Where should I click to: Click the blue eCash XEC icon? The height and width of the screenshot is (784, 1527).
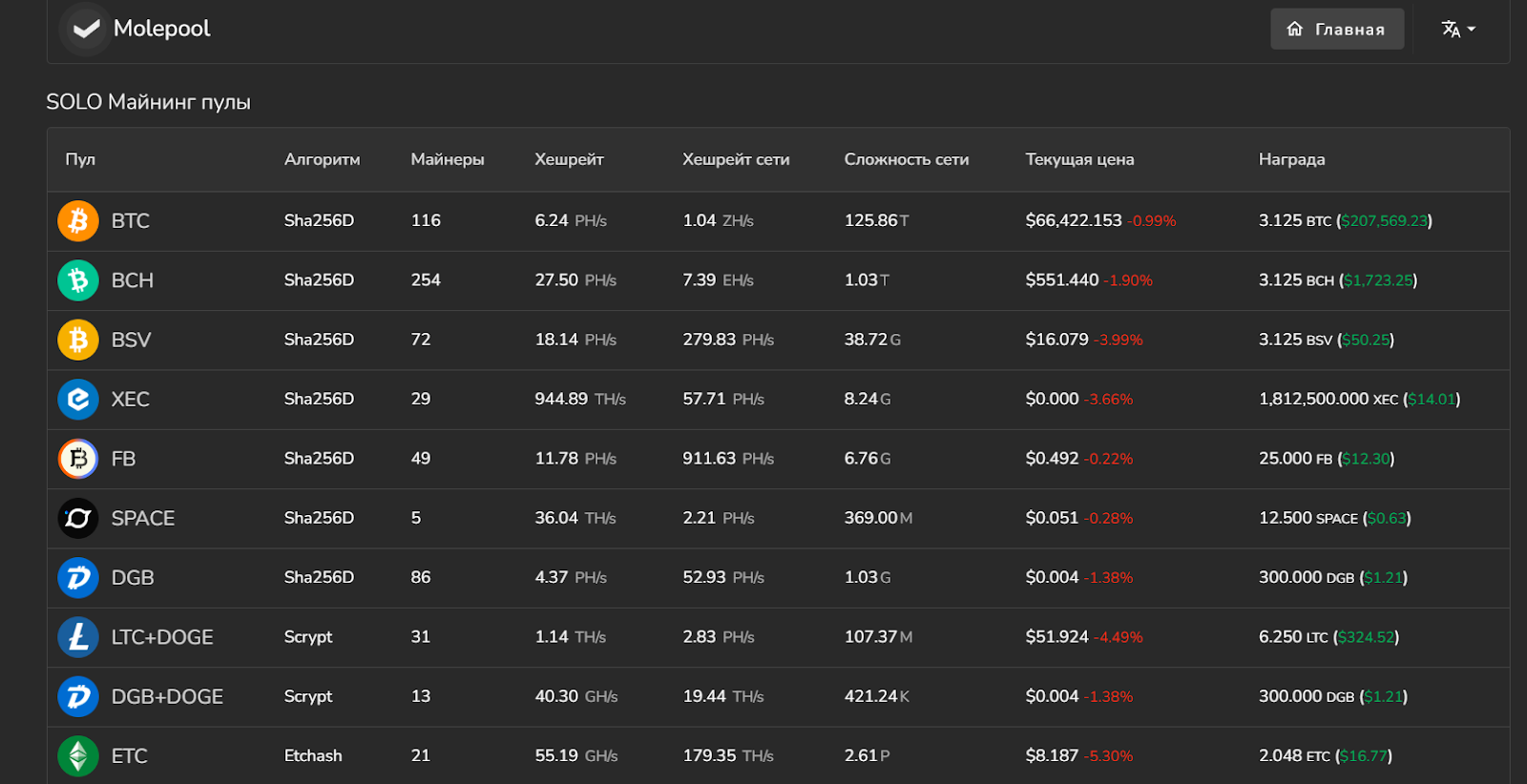pos(78,400)
